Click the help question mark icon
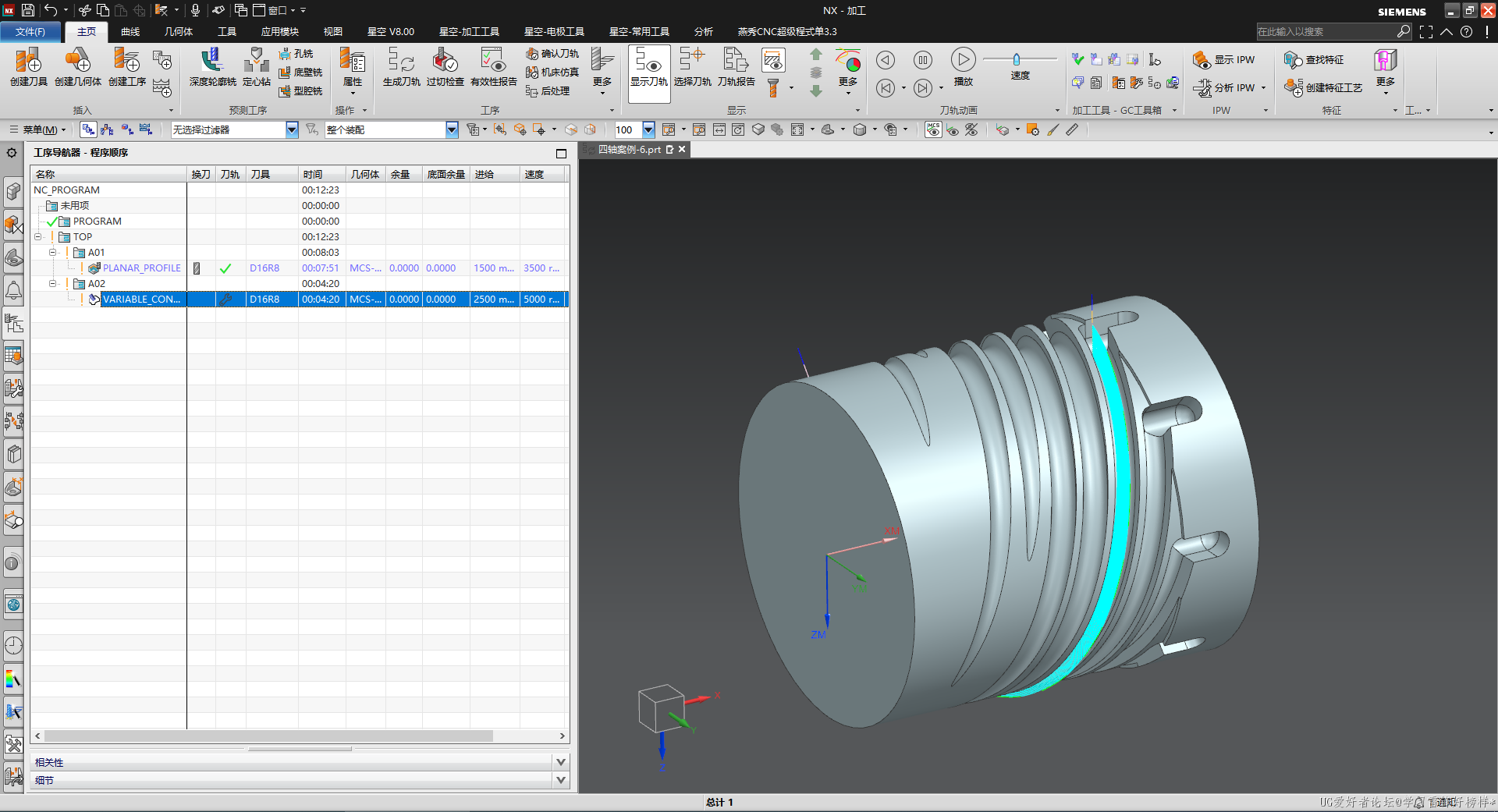 click(1467, 32)
